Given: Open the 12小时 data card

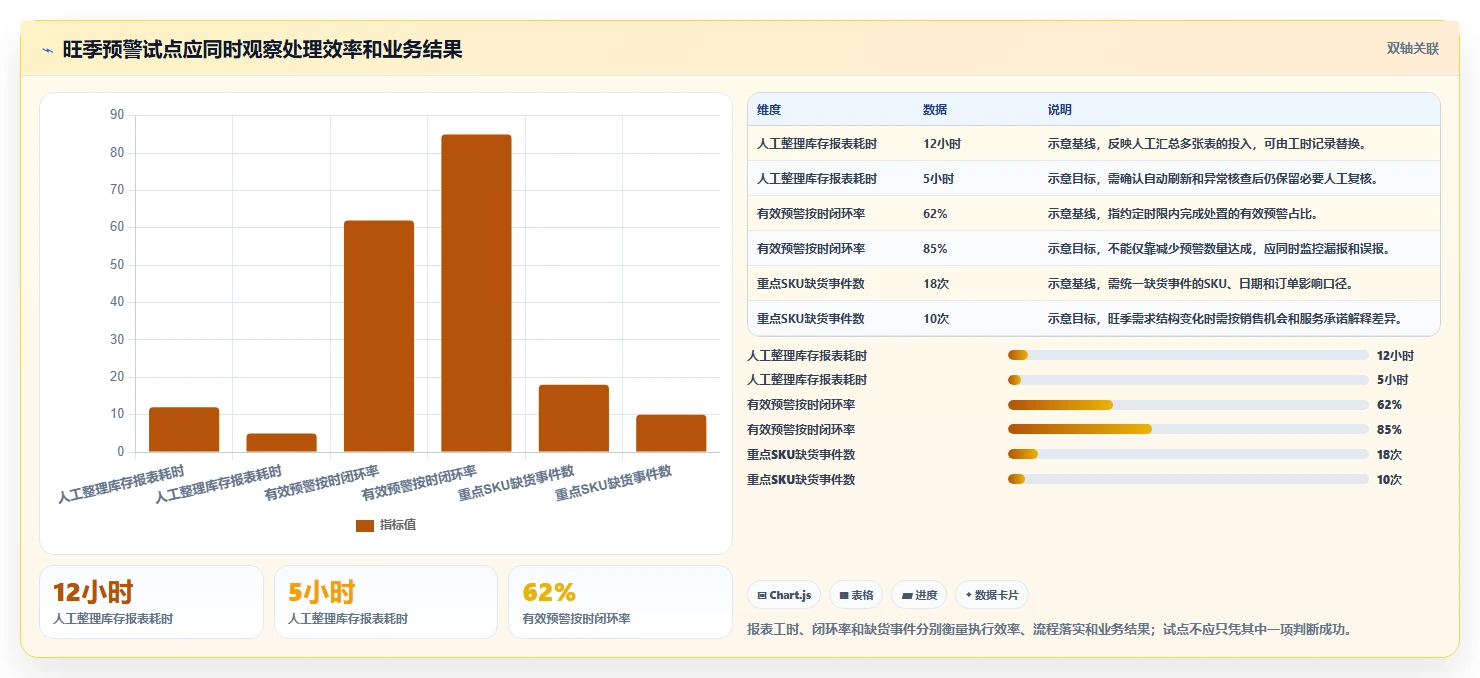Looking at the screenshot, I should [x=151, y=602].
